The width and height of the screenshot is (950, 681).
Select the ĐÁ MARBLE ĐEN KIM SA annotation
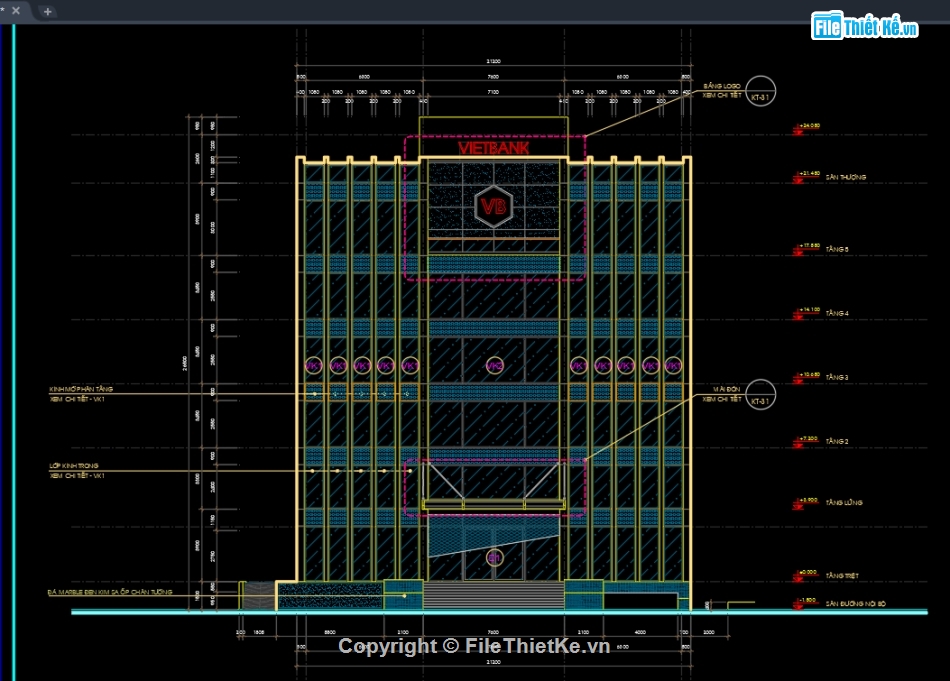[x=110, y=591]
